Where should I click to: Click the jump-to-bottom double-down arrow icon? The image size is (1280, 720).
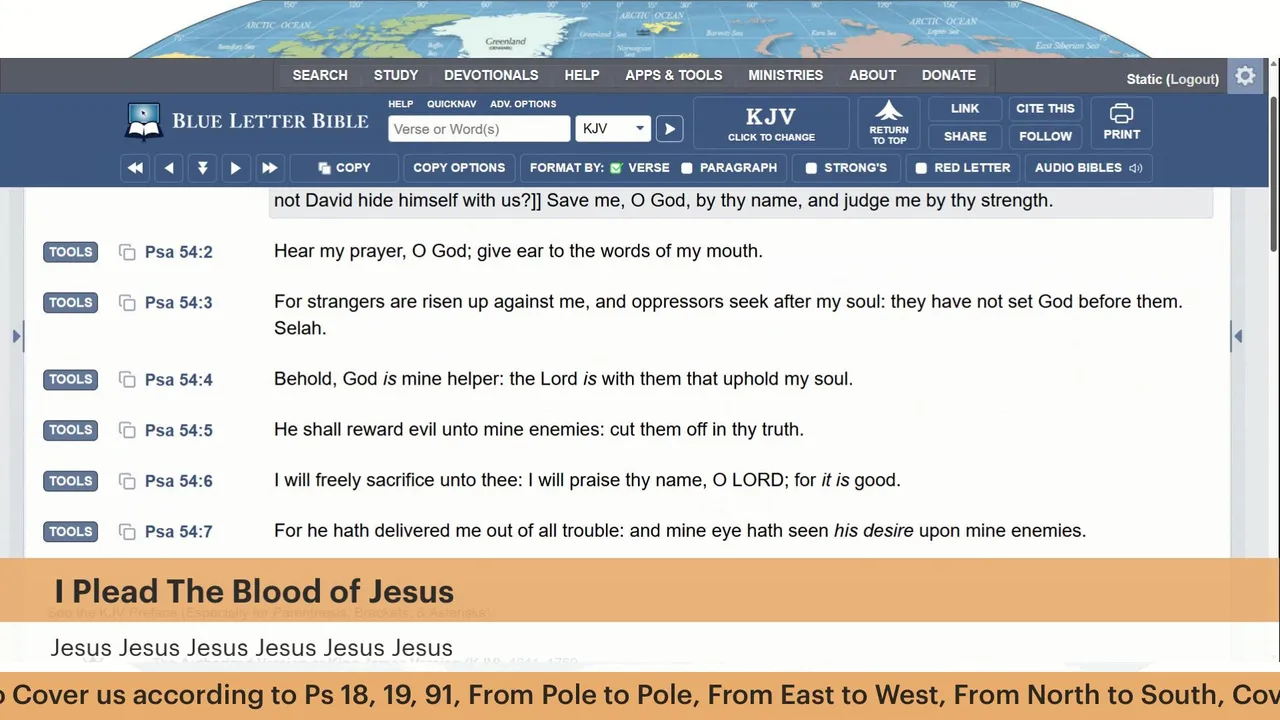[202, 168]
